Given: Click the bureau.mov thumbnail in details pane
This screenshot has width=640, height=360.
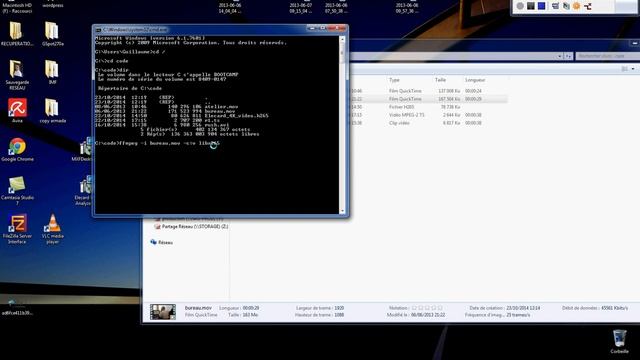Looking at the screenshot, I should click(x=162, y=312).
